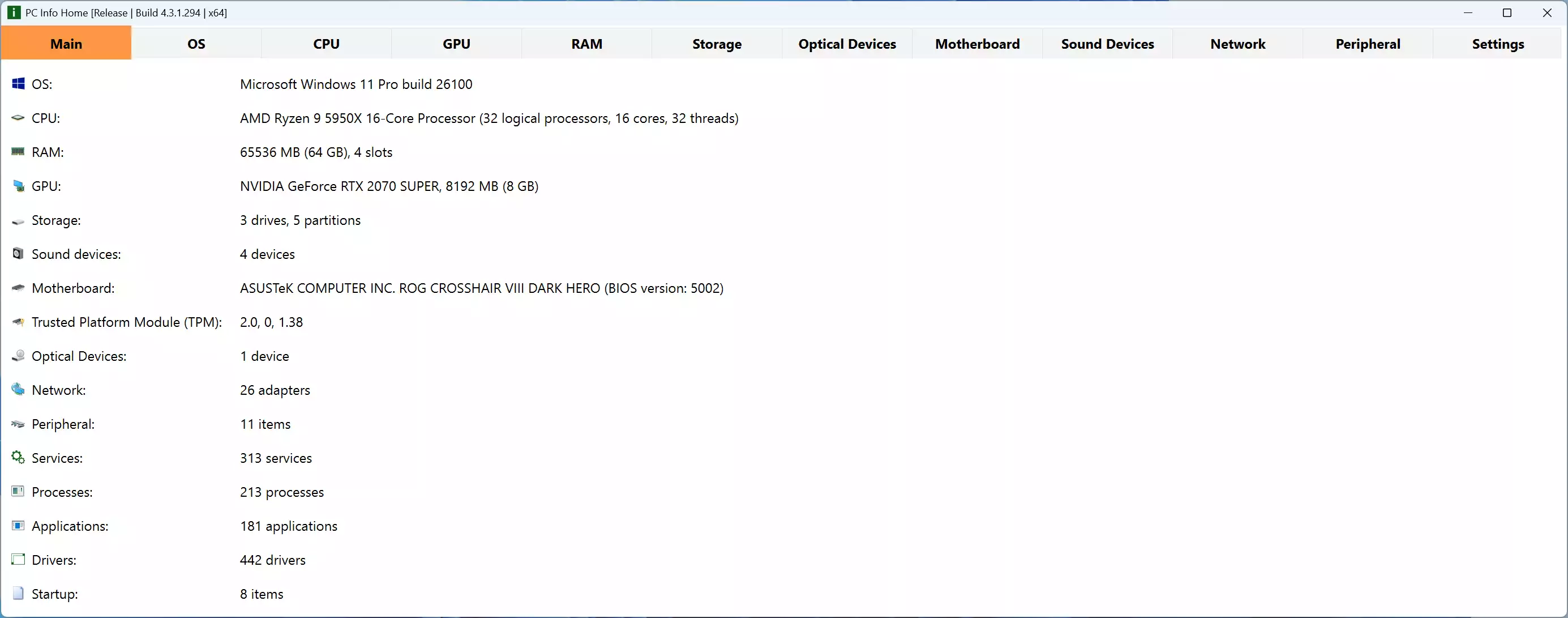This screenshot has width=1568, height=618.
Task: Click the Optical Devices disc icon
Action: click(18, 356)
